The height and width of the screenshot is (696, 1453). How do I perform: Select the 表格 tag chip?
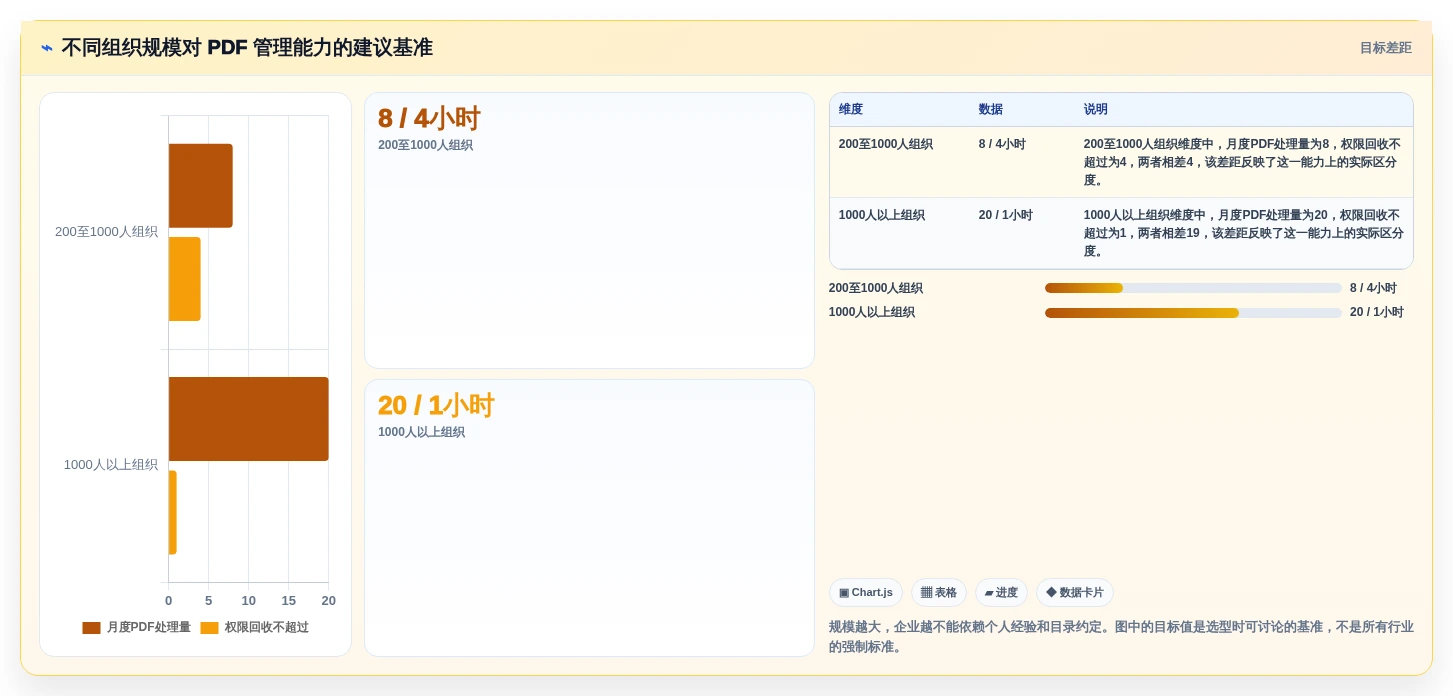(x=939, y=593)
